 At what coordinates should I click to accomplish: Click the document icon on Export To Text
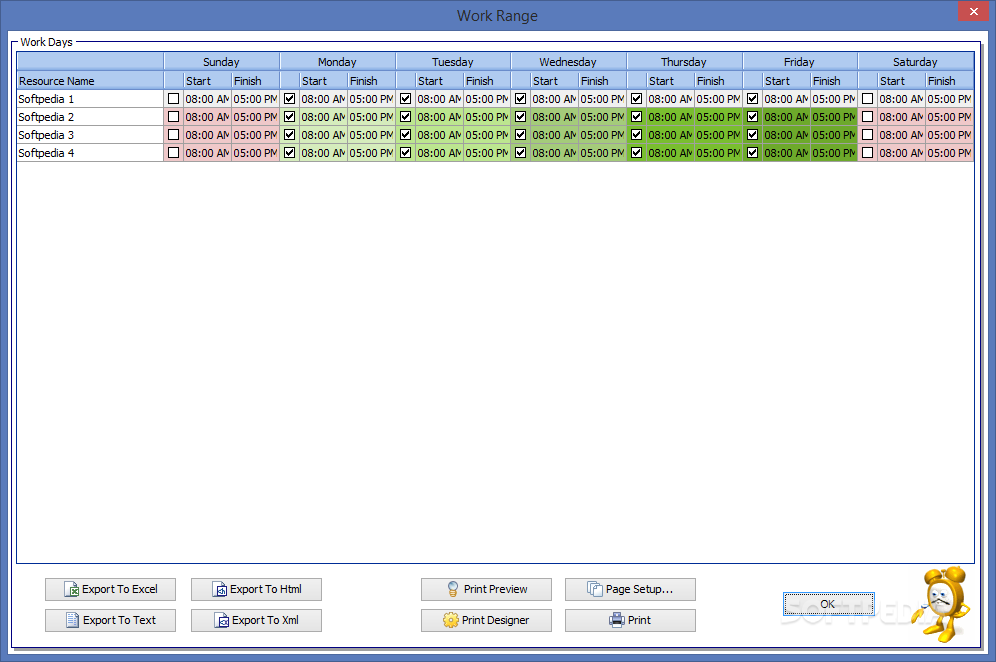[x=72, y=620]
